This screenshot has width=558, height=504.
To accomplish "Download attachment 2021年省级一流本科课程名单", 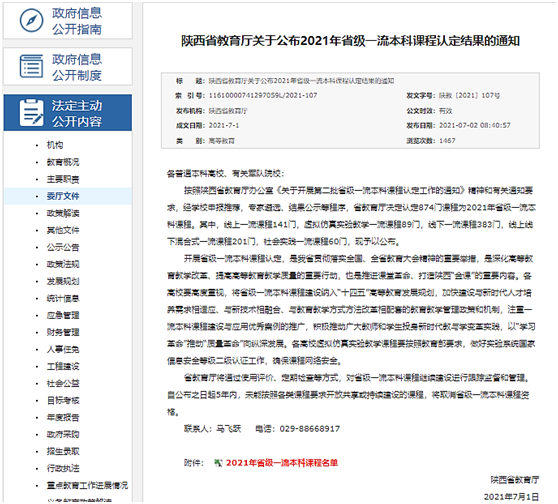I will (282, 463).
